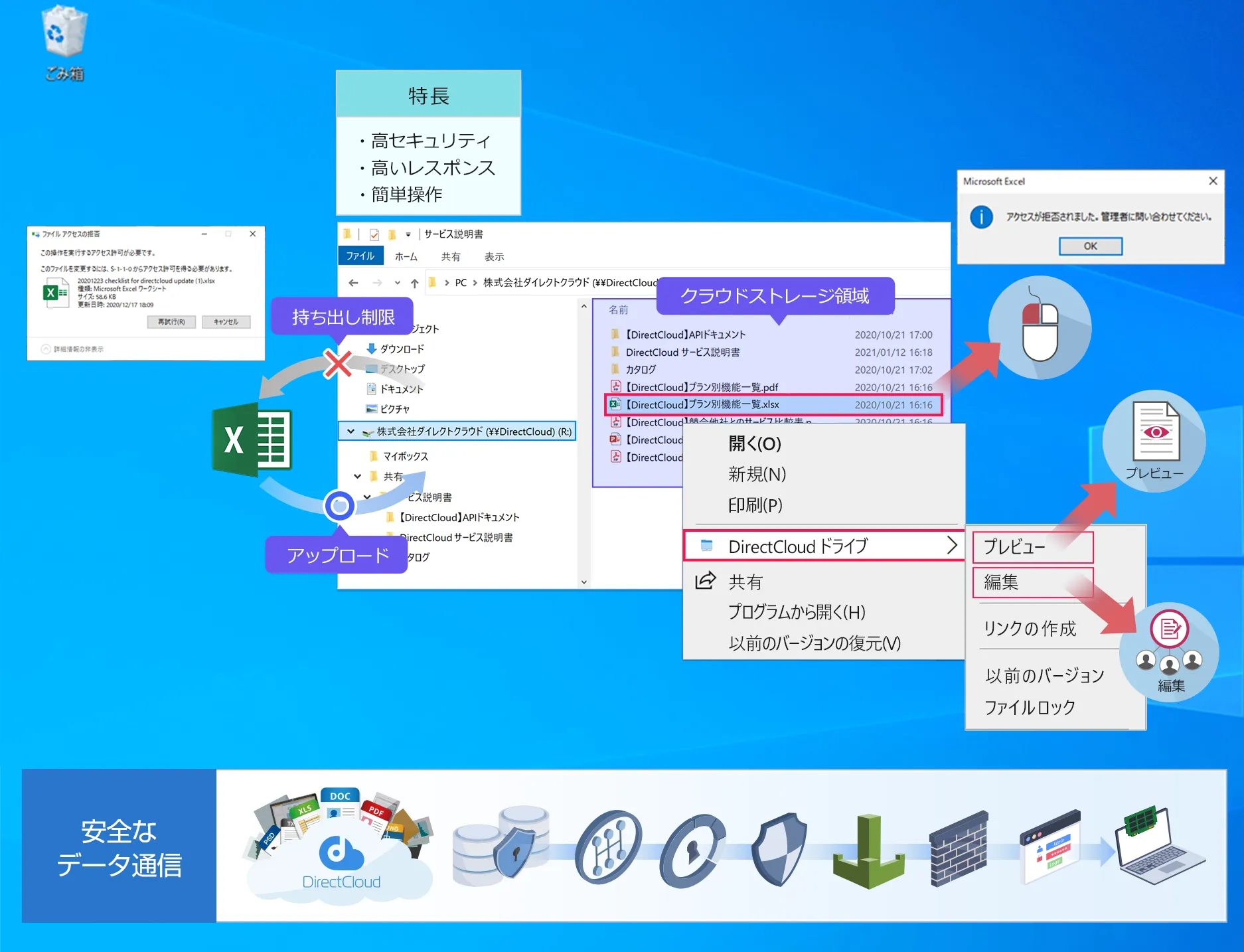Click キャンセル in access denied dialog
Viewport: 1244px width, 952px height.
[226, 322]
